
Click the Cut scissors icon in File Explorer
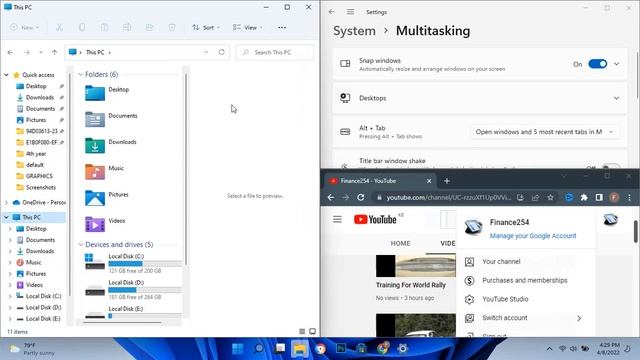60,27
